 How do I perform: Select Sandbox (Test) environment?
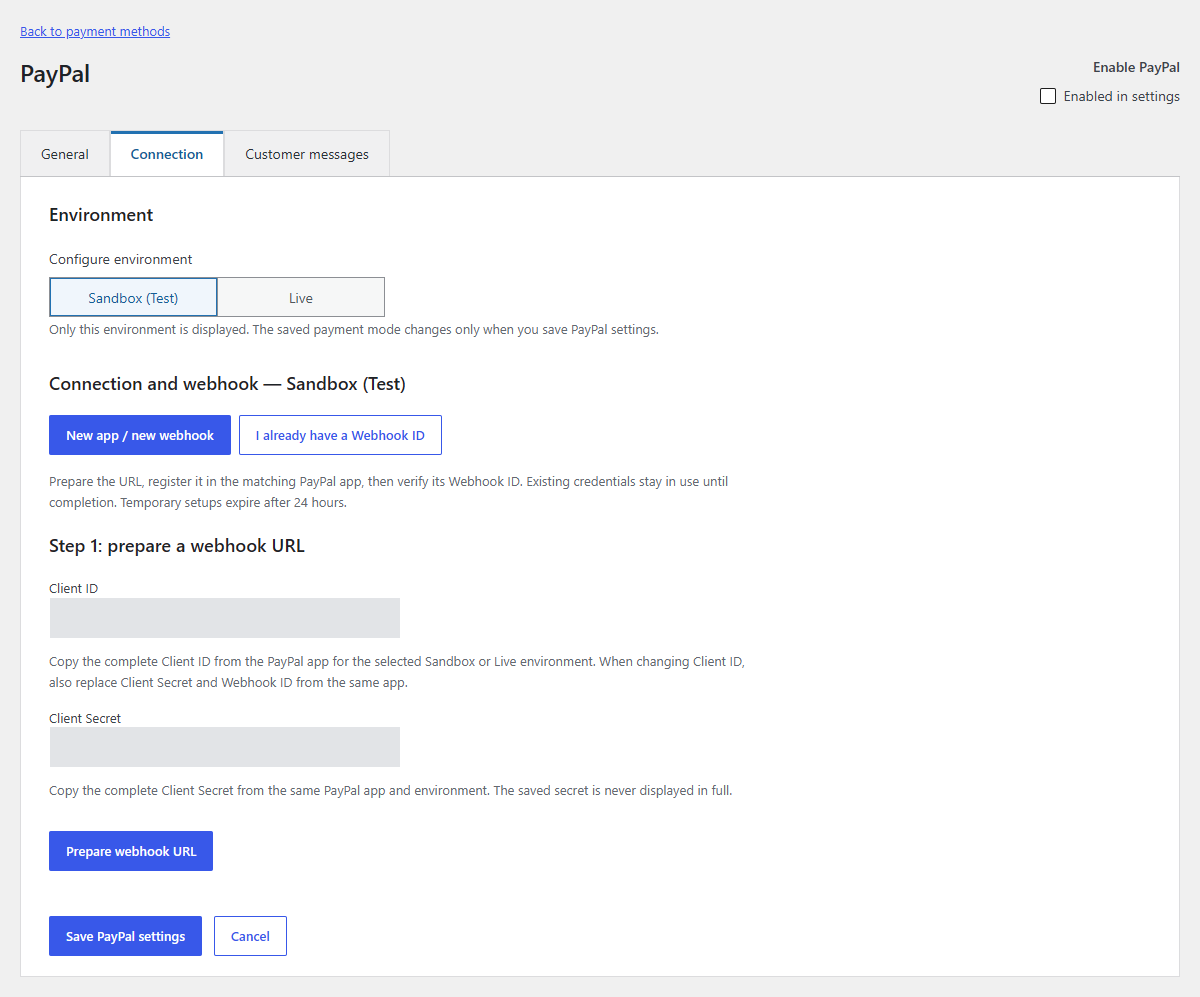(133, 298)
